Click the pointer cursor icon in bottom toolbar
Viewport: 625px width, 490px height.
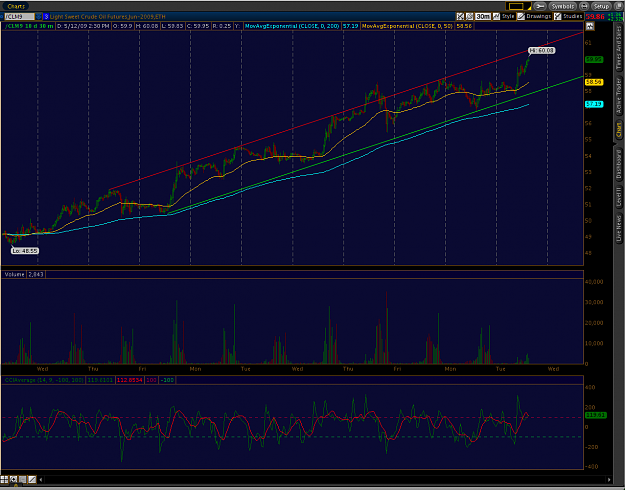pyautogui.click(x=13, y=480)
